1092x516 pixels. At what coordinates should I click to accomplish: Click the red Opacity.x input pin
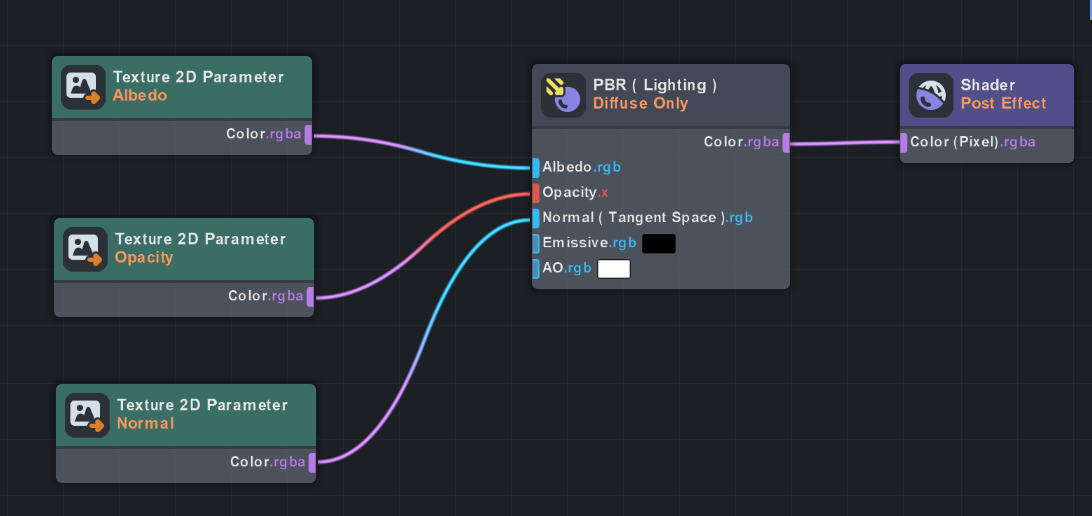point(536,192)
